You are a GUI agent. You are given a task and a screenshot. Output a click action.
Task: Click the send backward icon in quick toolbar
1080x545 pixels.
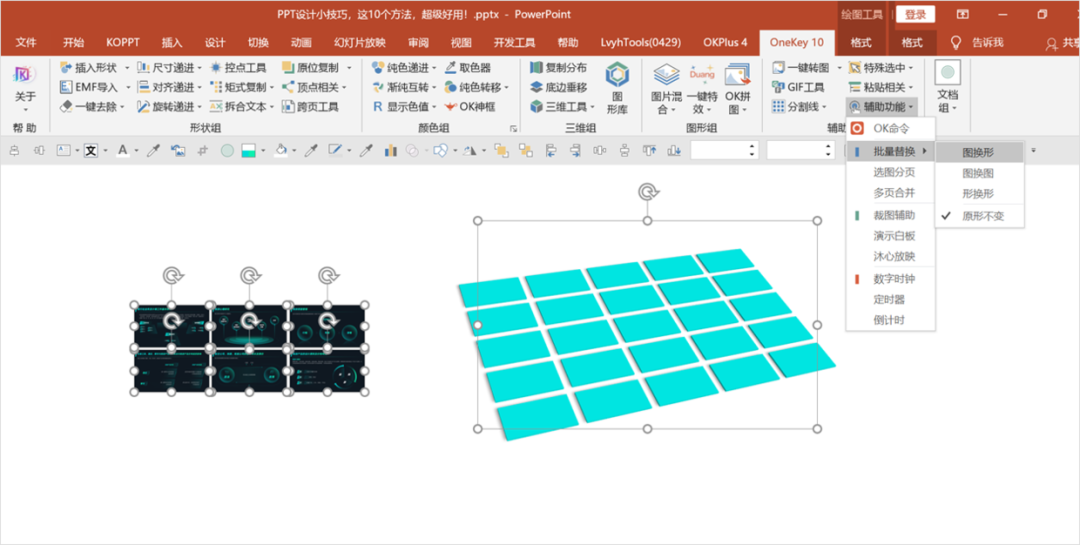click(526, 150)
